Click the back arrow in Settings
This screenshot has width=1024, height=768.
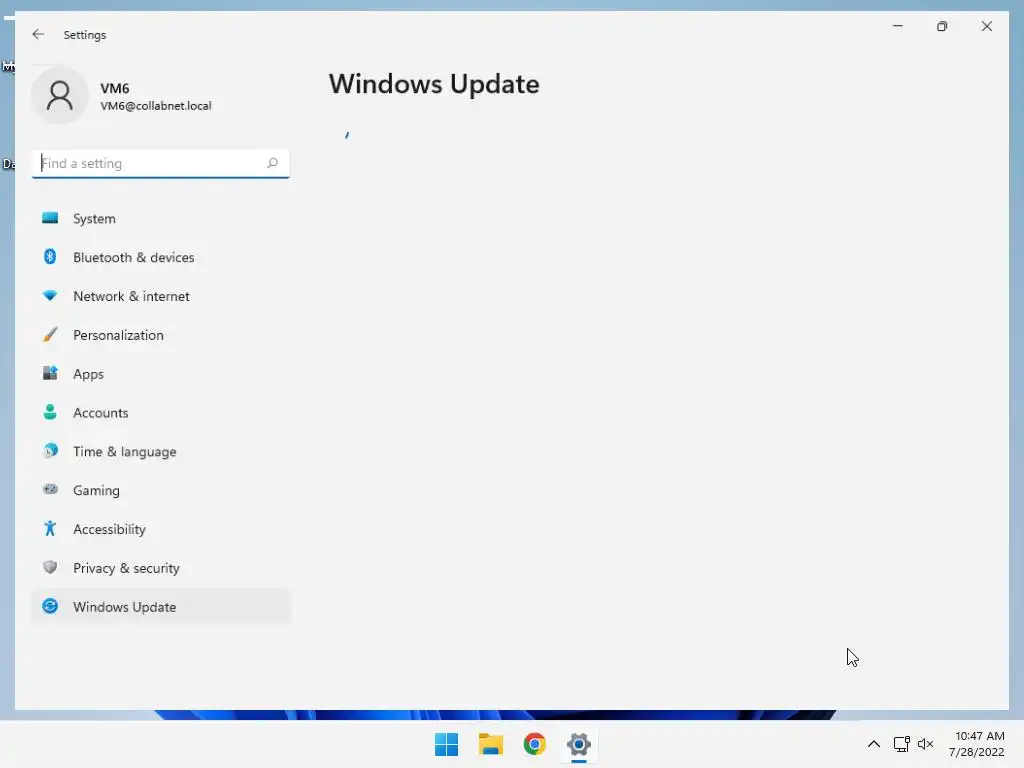(38, 34)
